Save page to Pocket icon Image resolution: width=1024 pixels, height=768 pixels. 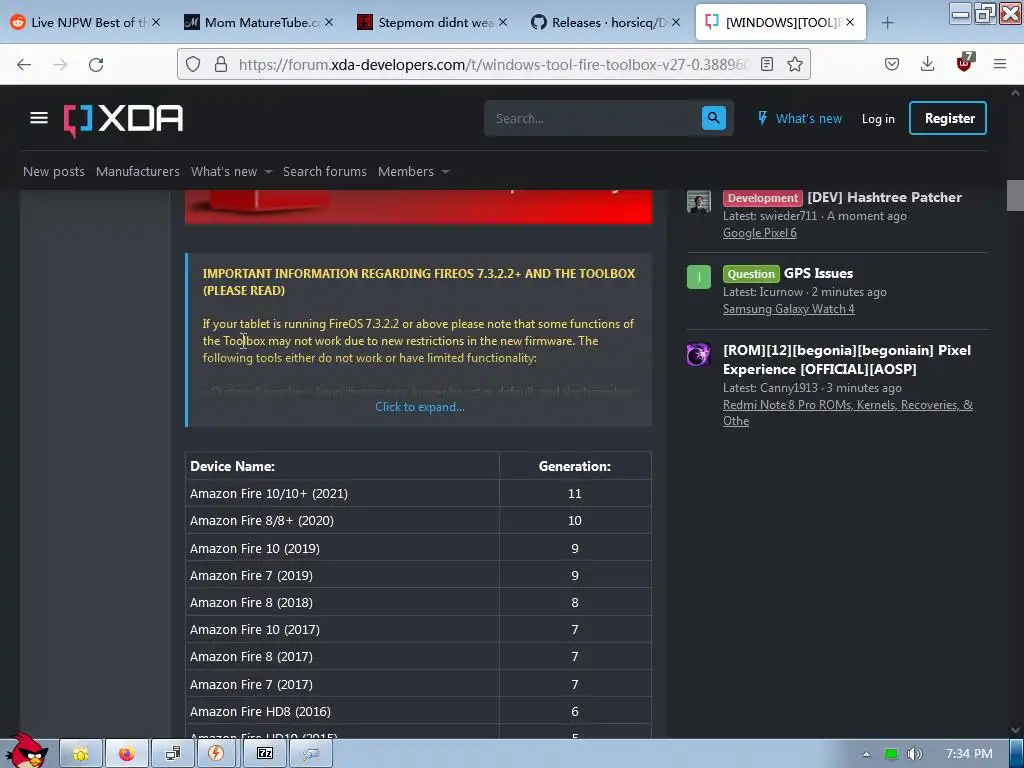[x=892, y=64]
